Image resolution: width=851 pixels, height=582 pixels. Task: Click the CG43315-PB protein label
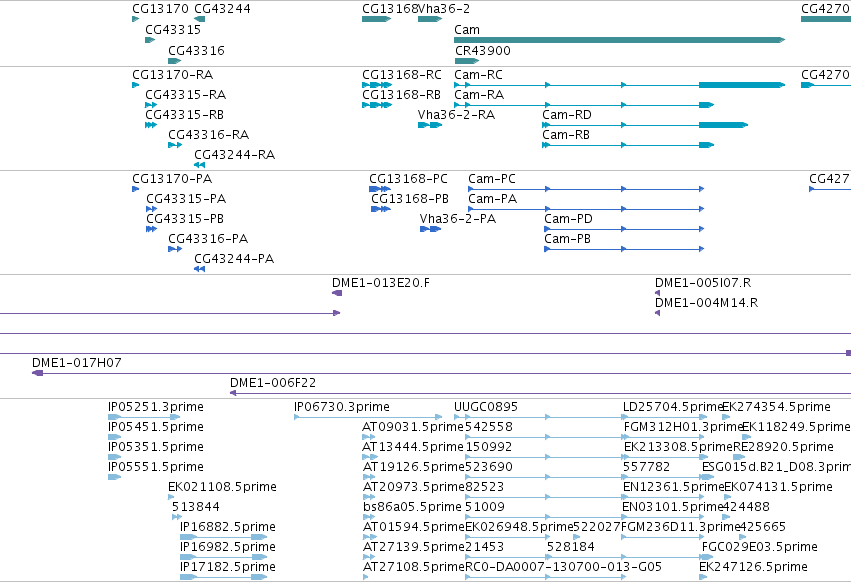185,219
